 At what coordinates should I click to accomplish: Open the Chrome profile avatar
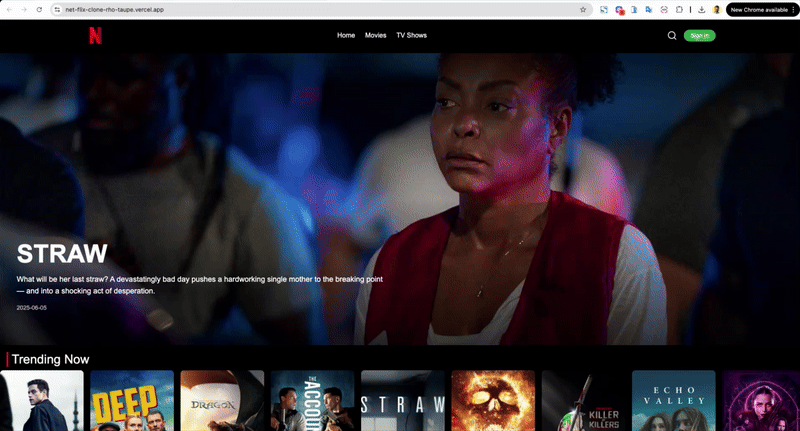(716, 10)
